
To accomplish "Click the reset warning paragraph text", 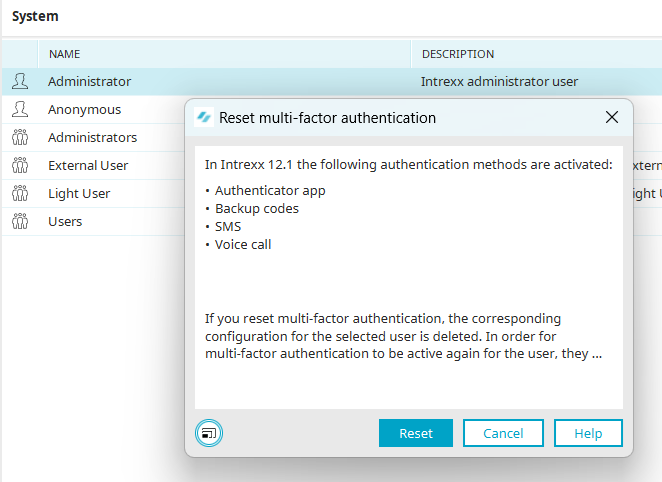I will tap(404, 336).
